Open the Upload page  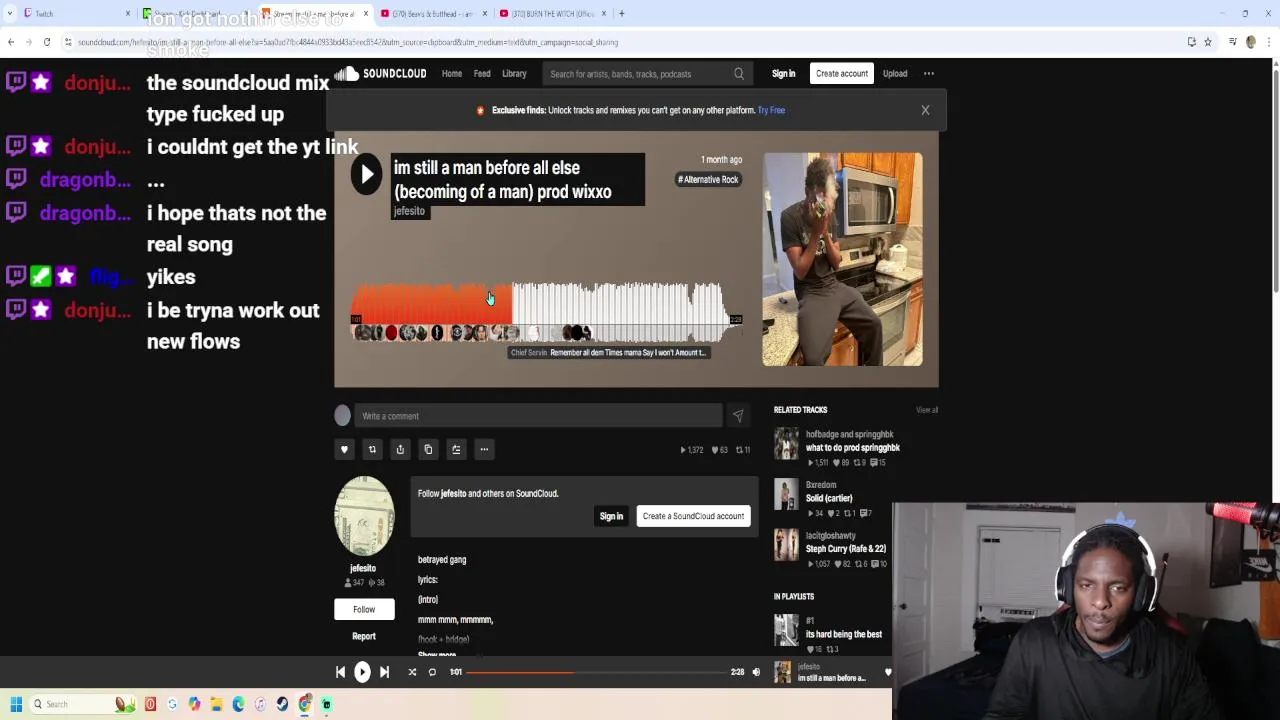coord(895,74)
